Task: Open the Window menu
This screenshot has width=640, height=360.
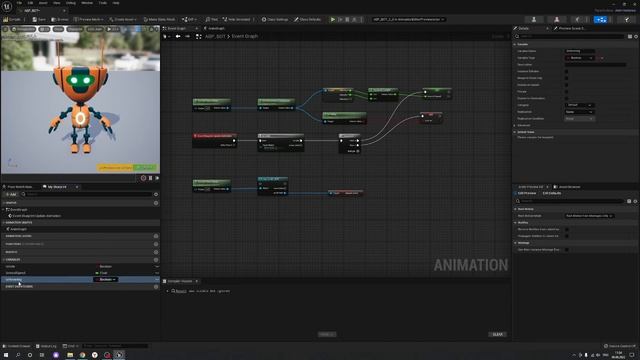Action: point(87,3)
